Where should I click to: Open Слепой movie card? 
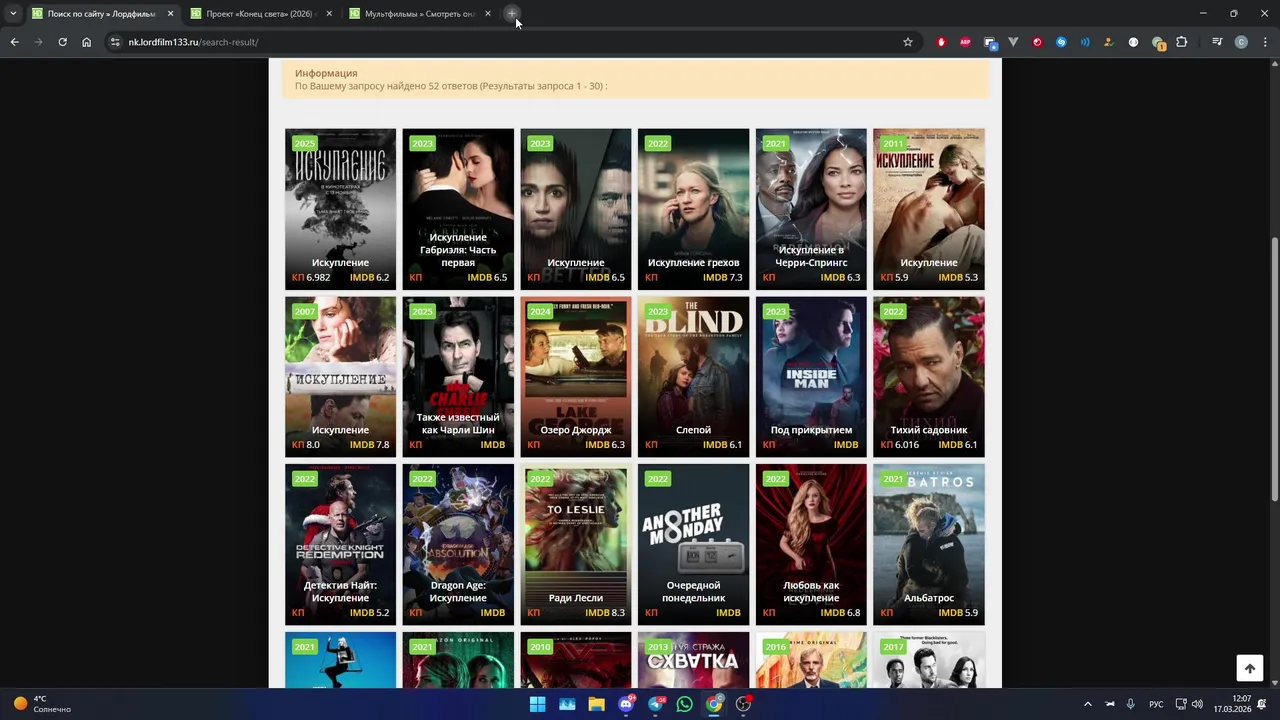[693, 377]
